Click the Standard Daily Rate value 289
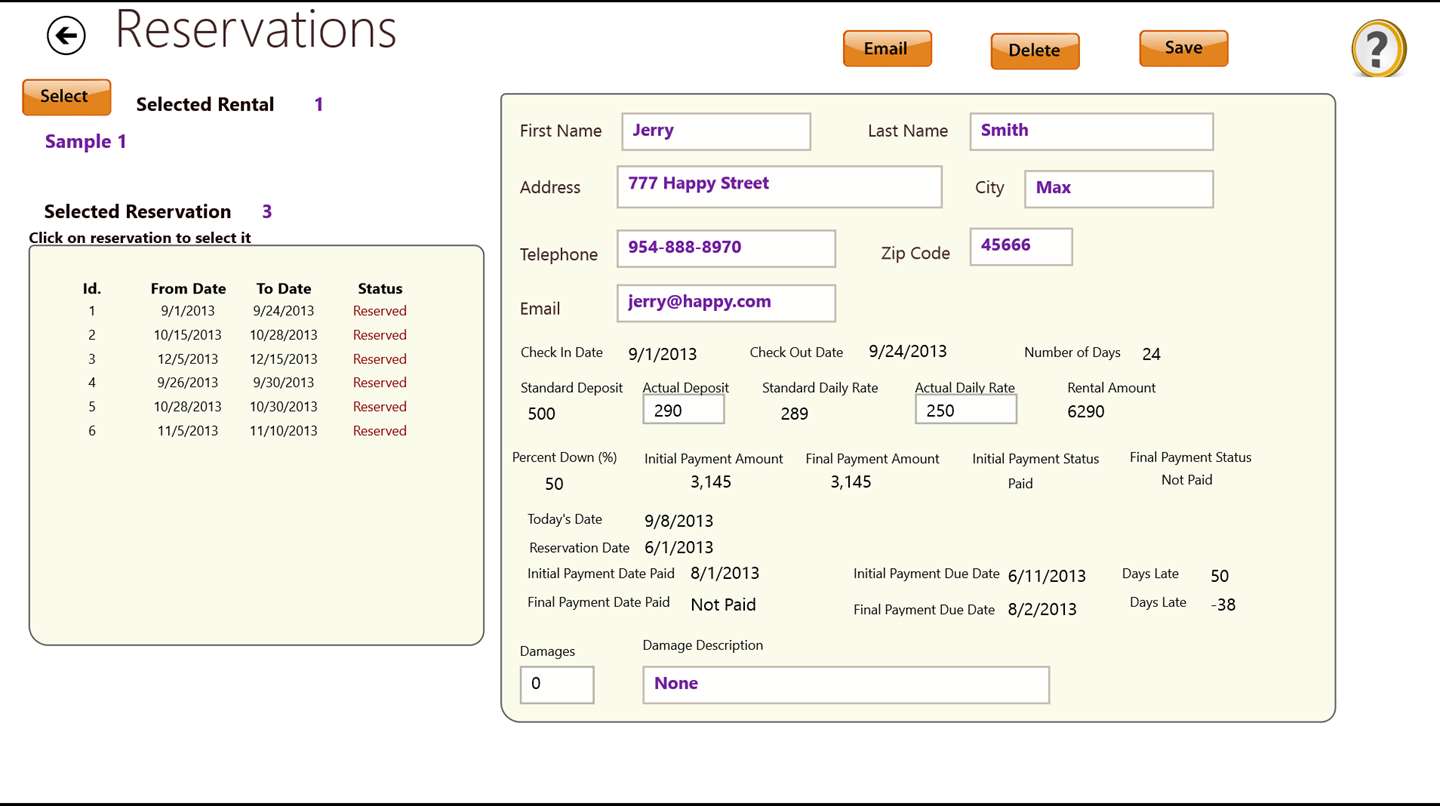1440x806 pixels. [794, 414]
